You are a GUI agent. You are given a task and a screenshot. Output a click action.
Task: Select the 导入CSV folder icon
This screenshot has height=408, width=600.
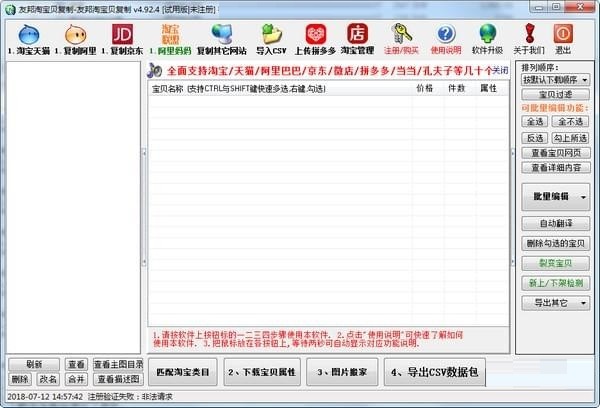(x=271, y=39)
